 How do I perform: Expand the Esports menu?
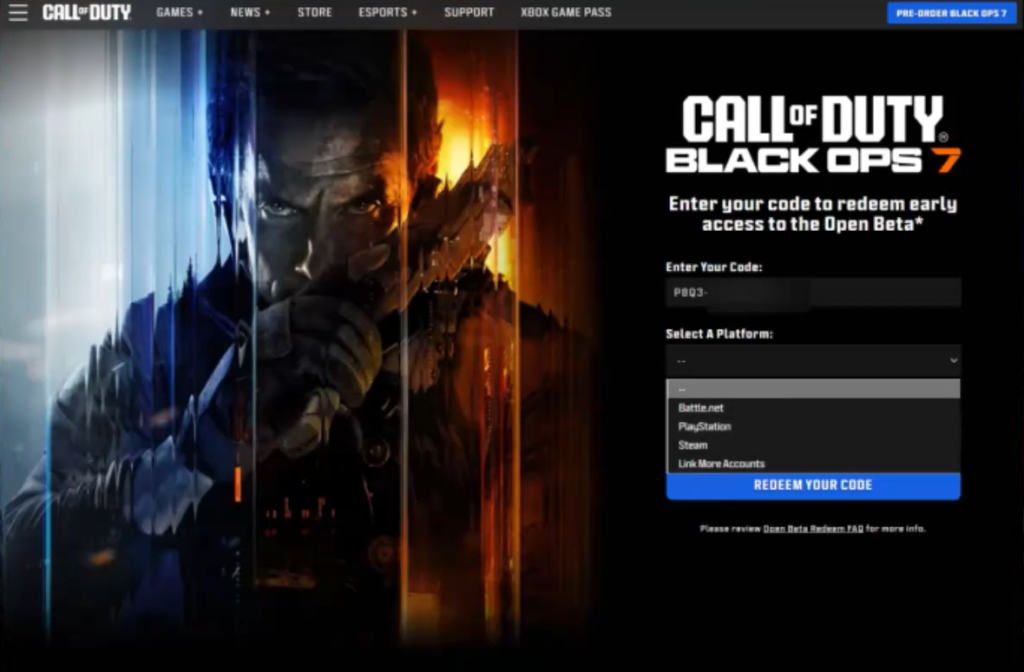pos(388,13)
